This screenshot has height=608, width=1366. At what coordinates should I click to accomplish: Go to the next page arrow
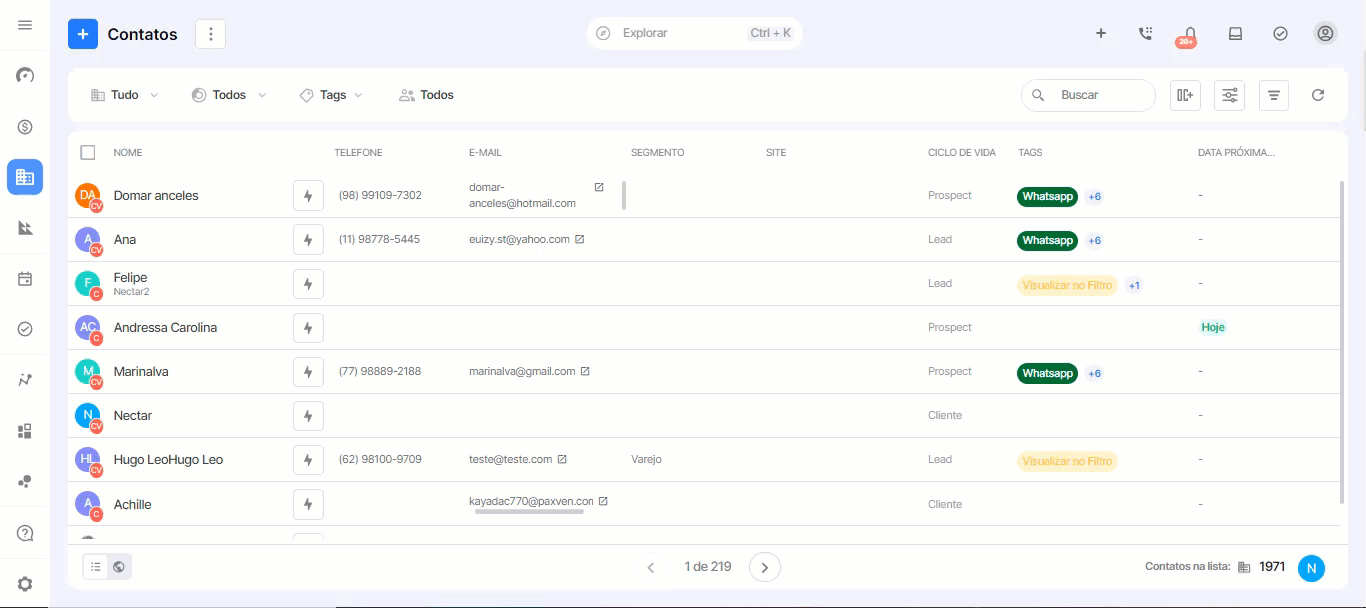(765, 567)
